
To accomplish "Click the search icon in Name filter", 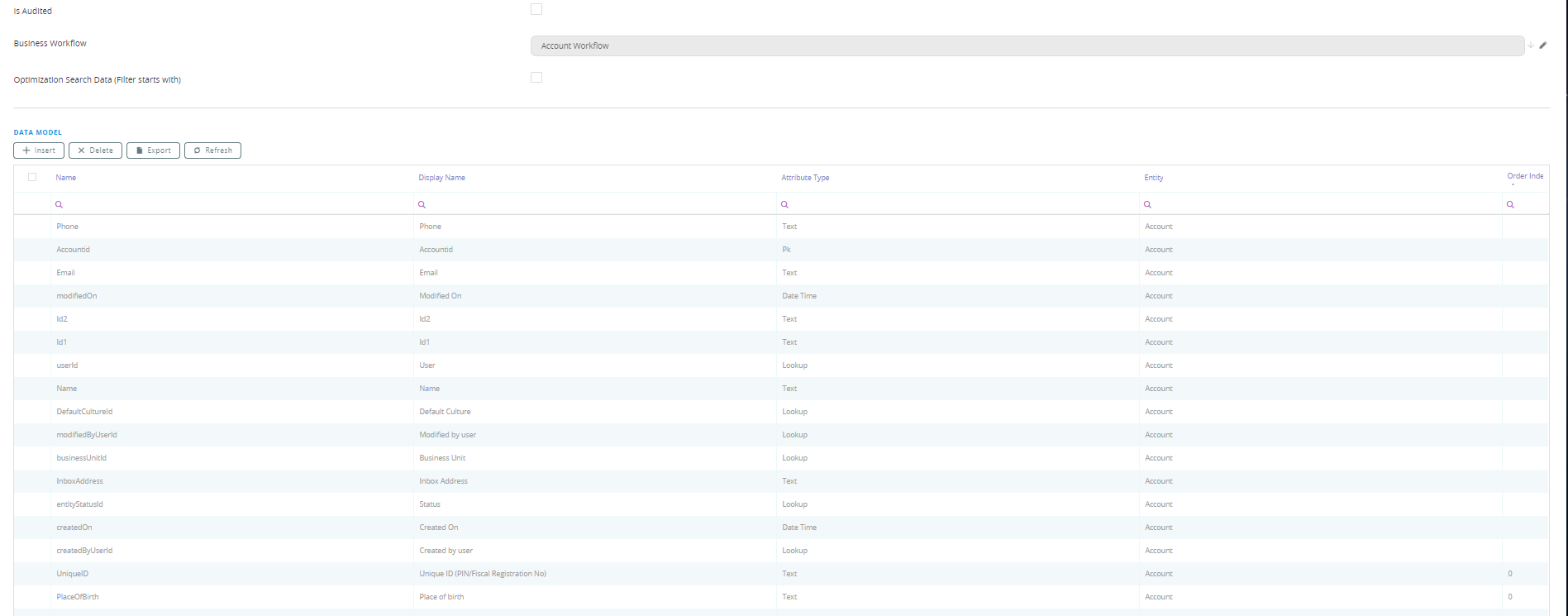I will pyautogui.click(x=59, y=204).
